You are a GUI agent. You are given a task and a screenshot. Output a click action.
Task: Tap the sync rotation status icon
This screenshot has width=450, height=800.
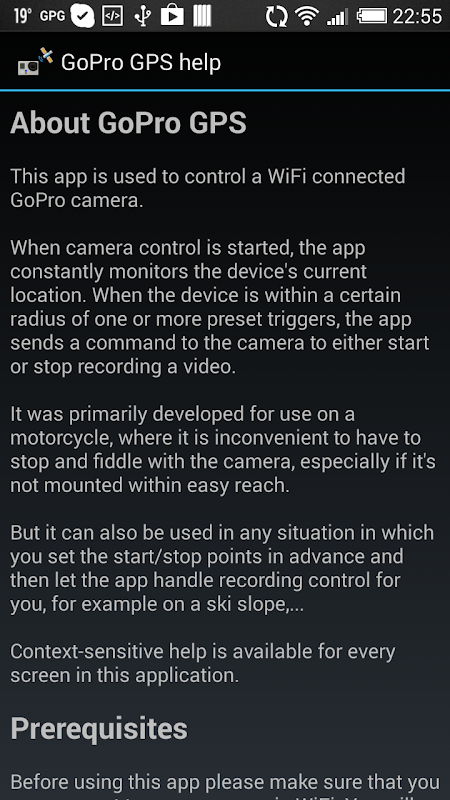coord(276,16)
